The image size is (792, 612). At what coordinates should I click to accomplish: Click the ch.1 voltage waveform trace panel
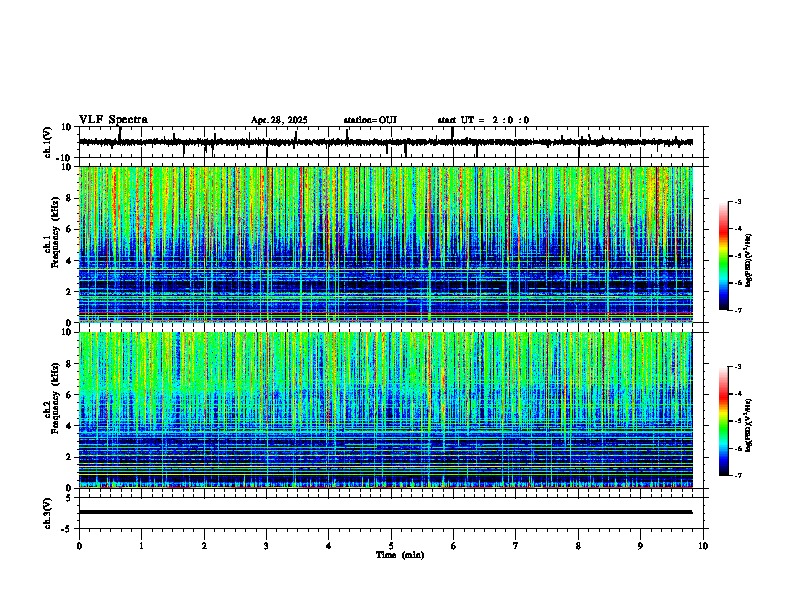click(x=391, y=142)
